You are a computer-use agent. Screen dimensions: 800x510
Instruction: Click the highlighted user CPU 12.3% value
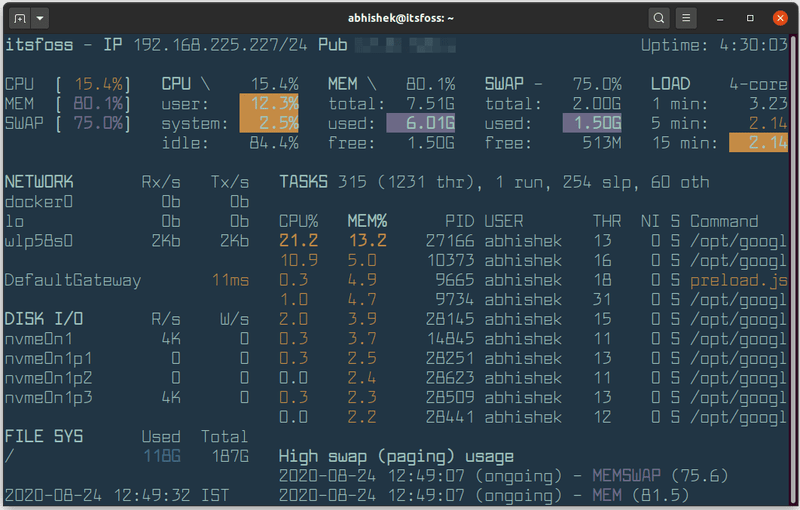click(x=269, y=103)
